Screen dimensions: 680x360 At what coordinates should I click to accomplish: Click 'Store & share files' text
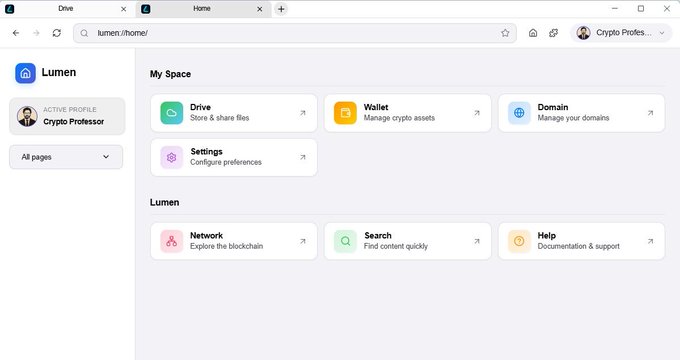point(219,118)
